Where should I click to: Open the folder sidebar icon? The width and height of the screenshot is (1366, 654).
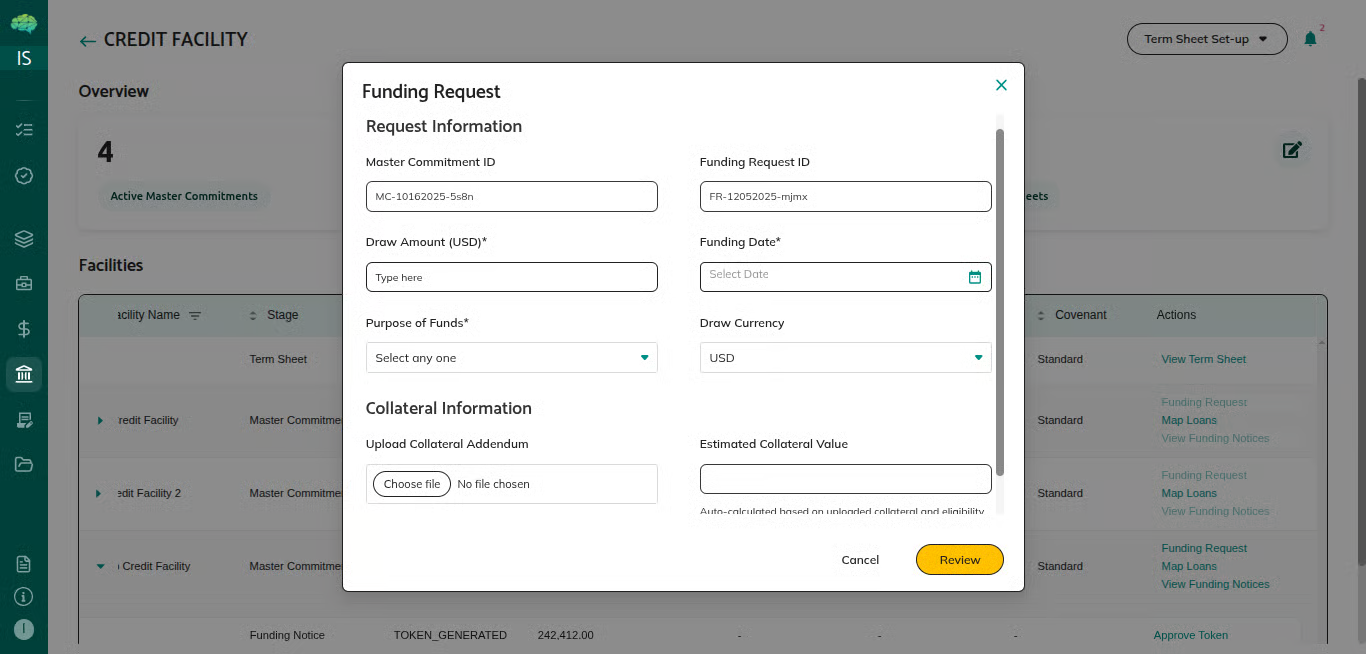tap(24, 464)
